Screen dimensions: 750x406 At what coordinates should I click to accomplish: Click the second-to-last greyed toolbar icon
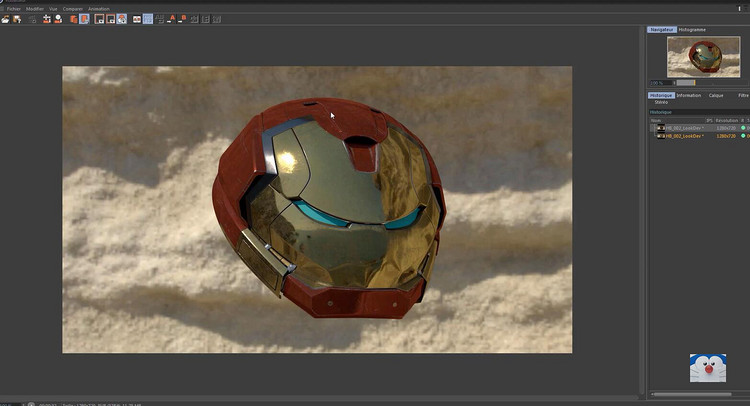205,19
